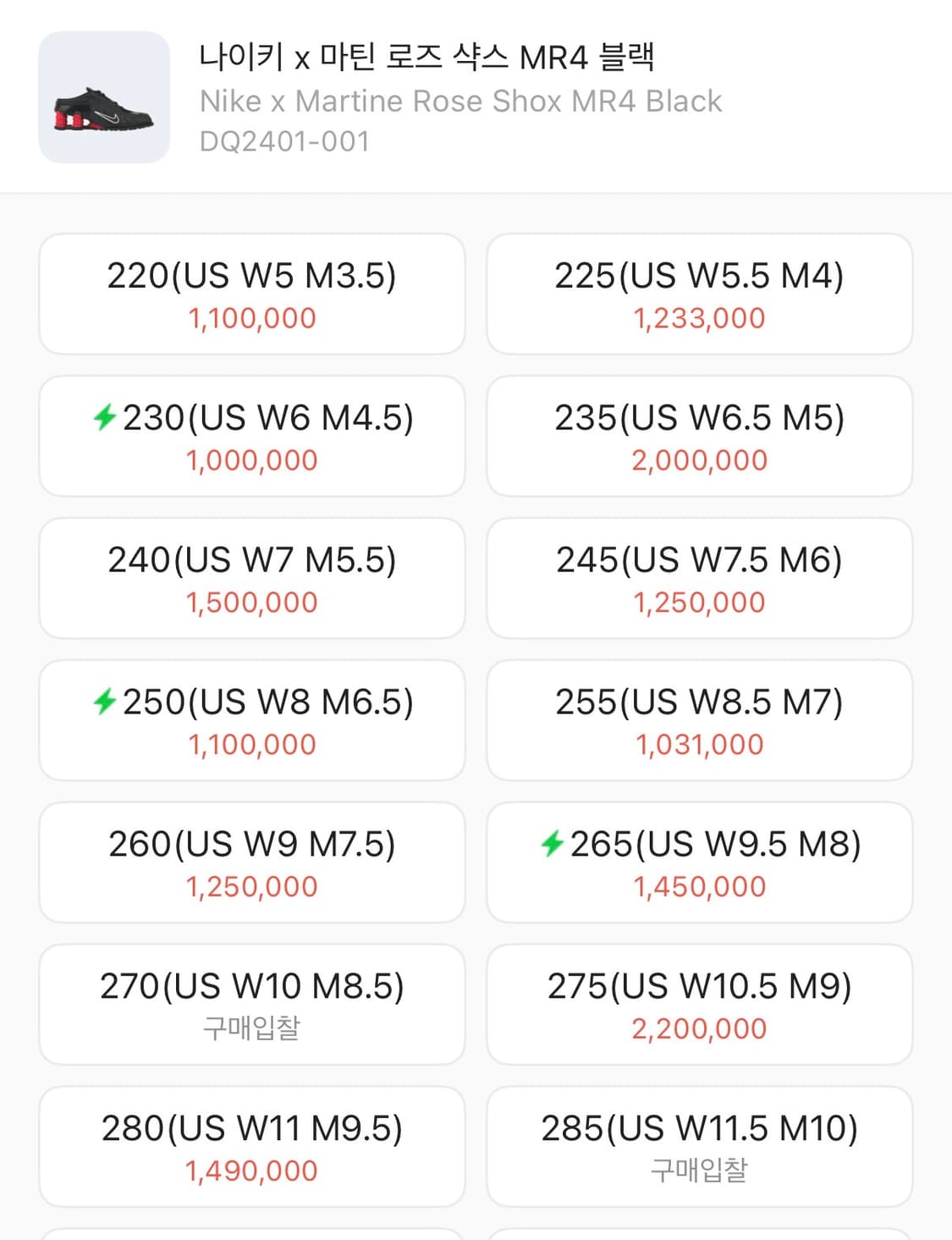Screen dimensions: 952x1240
Task: Pick size 240 priced 1,500,000
Action: 252,578
